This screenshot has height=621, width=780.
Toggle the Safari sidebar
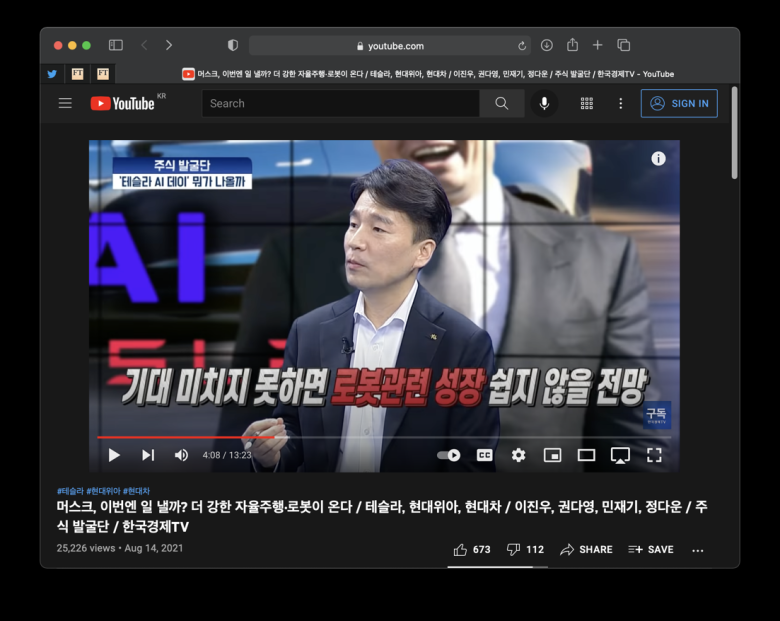click(x=116, y=45)
